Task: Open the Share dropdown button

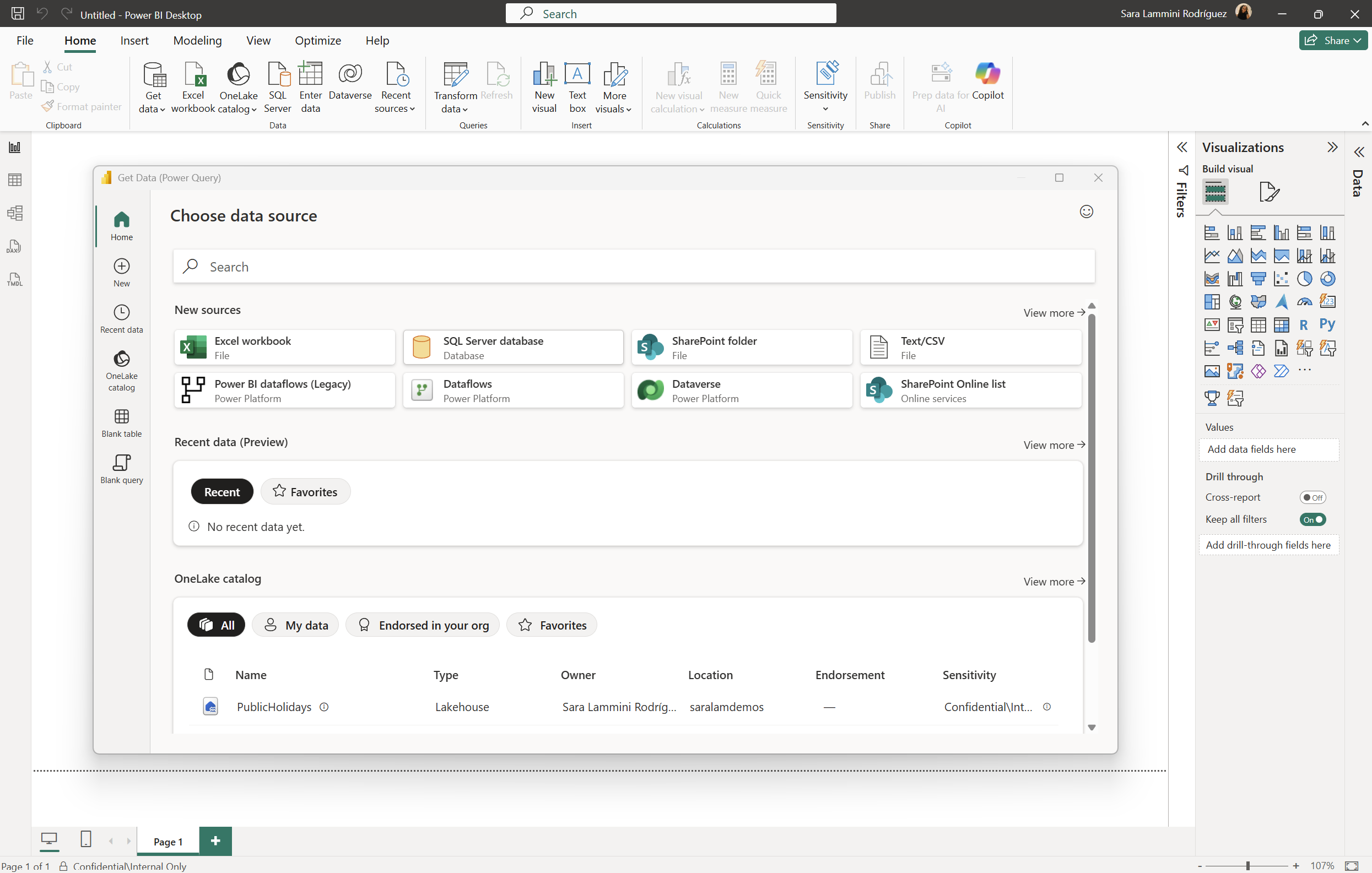Action: 1333,40
